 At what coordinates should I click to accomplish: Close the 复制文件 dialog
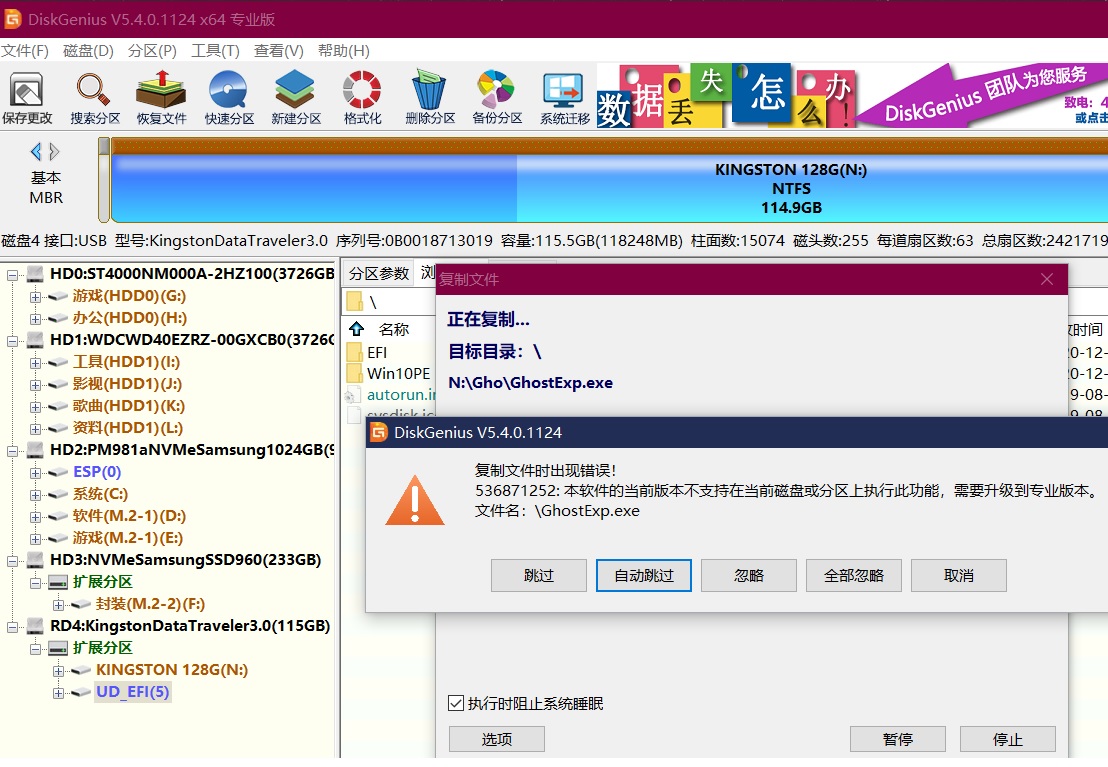pyautogui.click(x=1047, y=279)
